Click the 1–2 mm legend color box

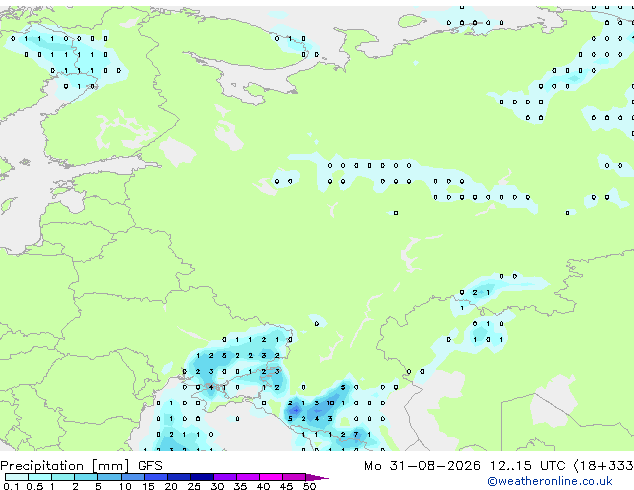(x=63, y=477)
